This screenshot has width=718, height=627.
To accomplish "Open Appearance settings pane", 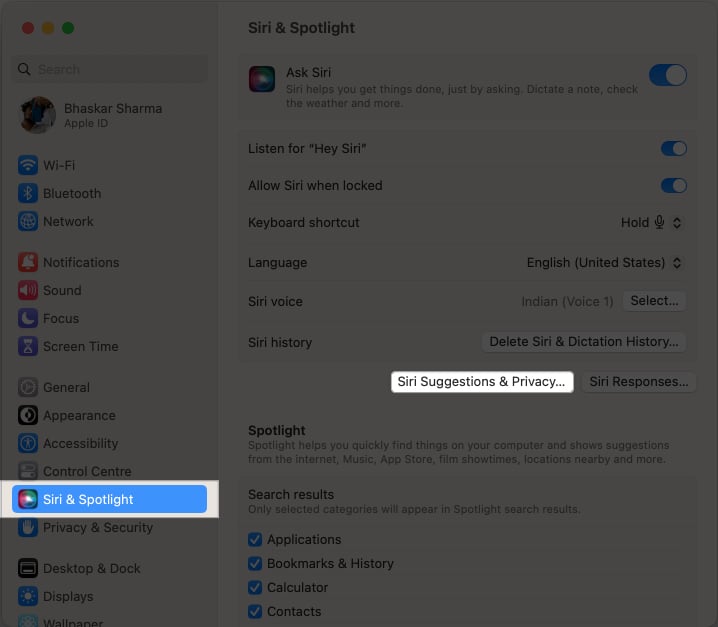I will point(109,415).
